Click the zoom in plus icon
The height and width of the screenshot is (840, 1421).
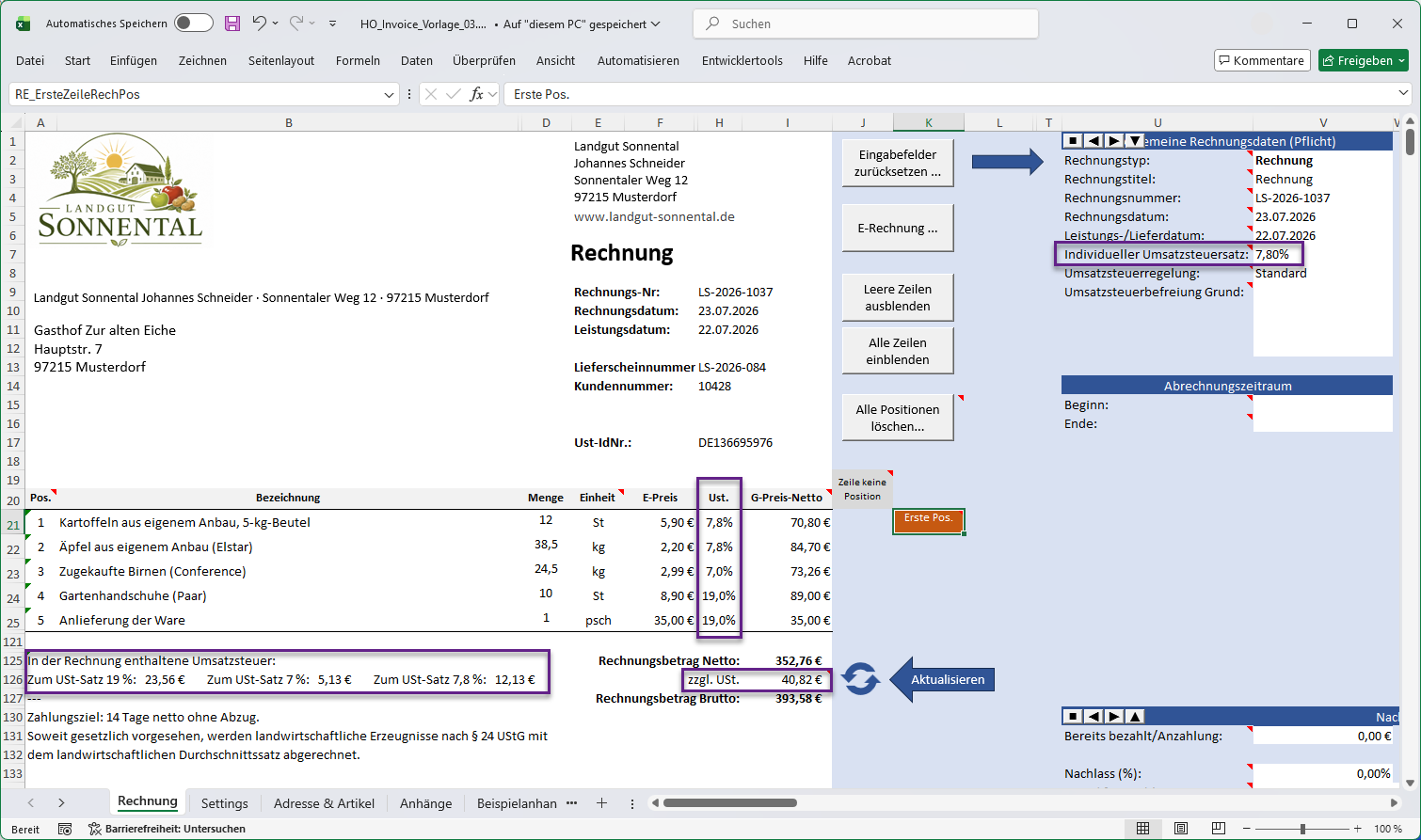[x=1358, y=829]
